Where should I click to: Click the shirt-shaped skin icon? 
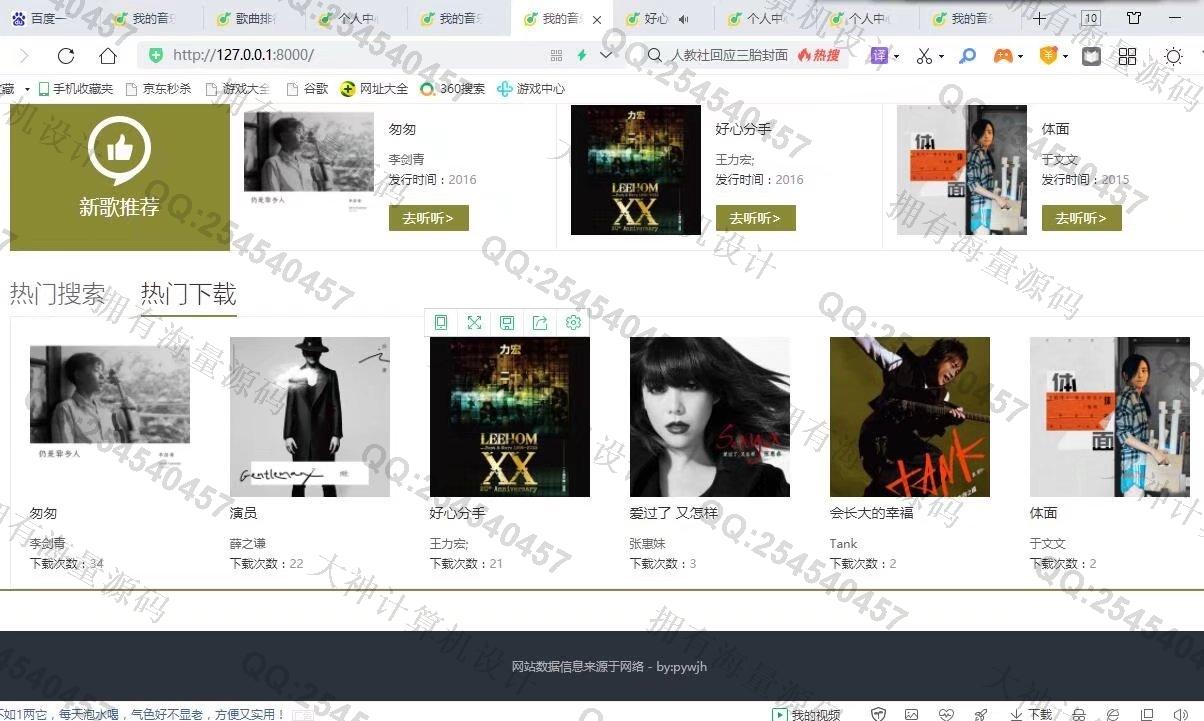click(1134, 18)
